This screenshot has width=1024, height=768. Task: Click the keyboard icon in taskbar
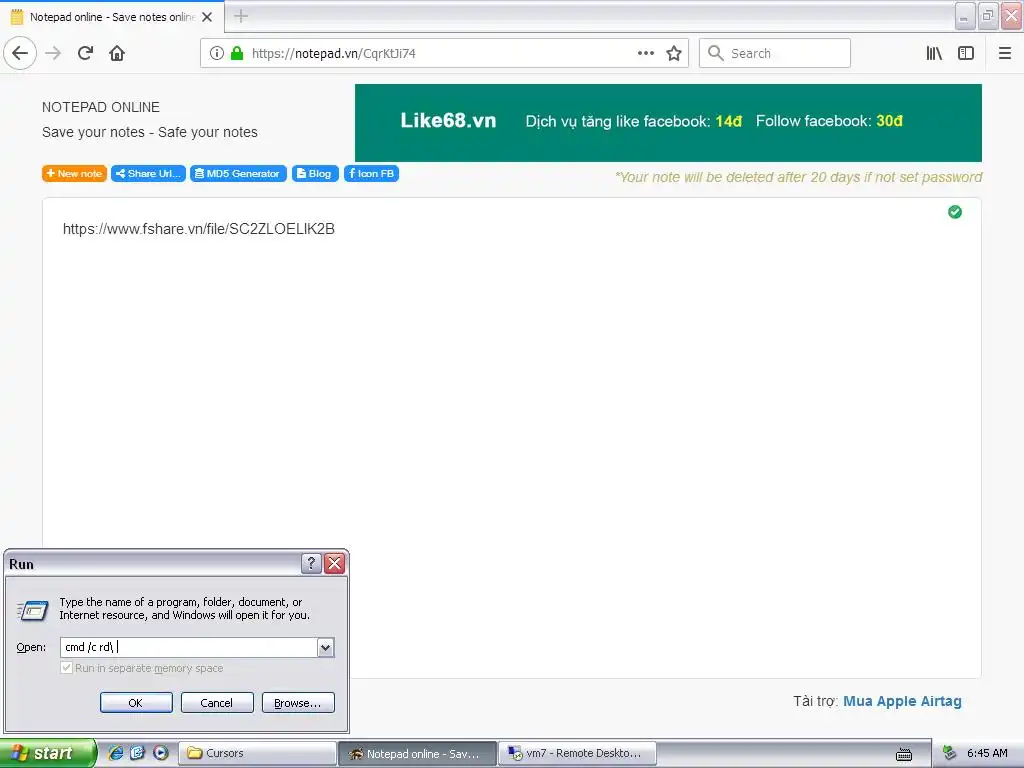click(904, 754)
